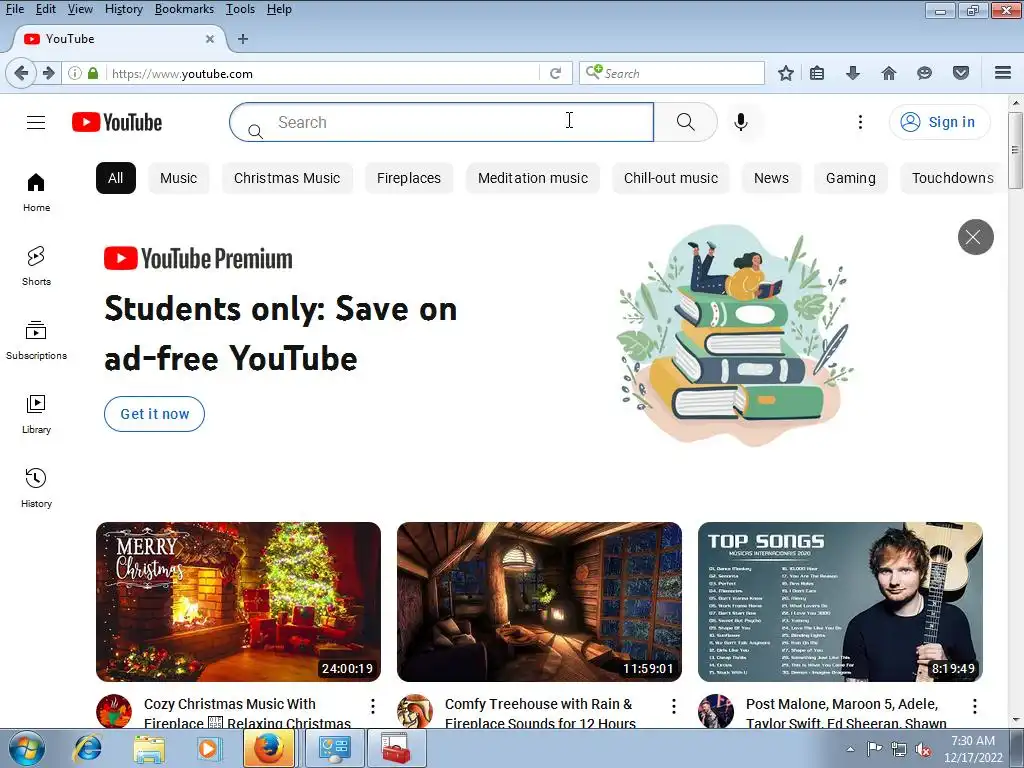Screen dimensions: 1024x768
Task: Select the Fireplaces filter chip
Action: coord(409,178)
